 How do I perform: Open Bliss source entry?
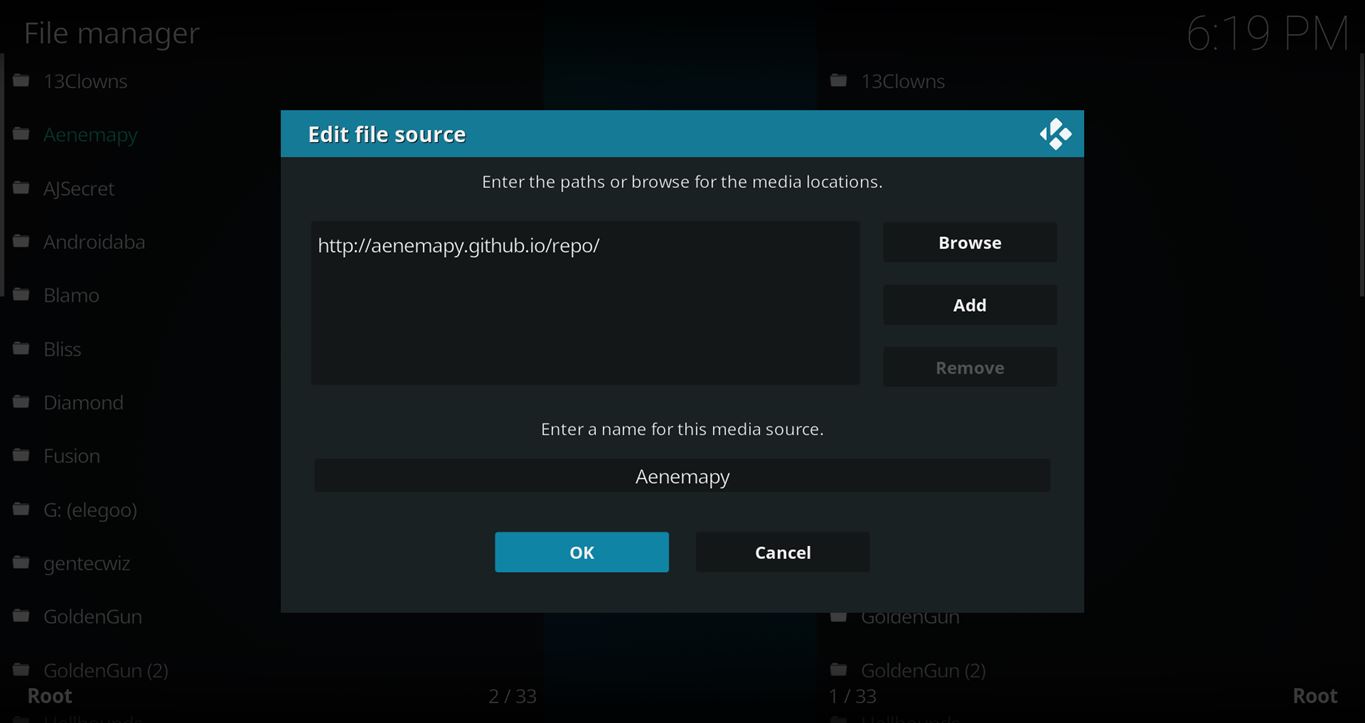[62, 349]
